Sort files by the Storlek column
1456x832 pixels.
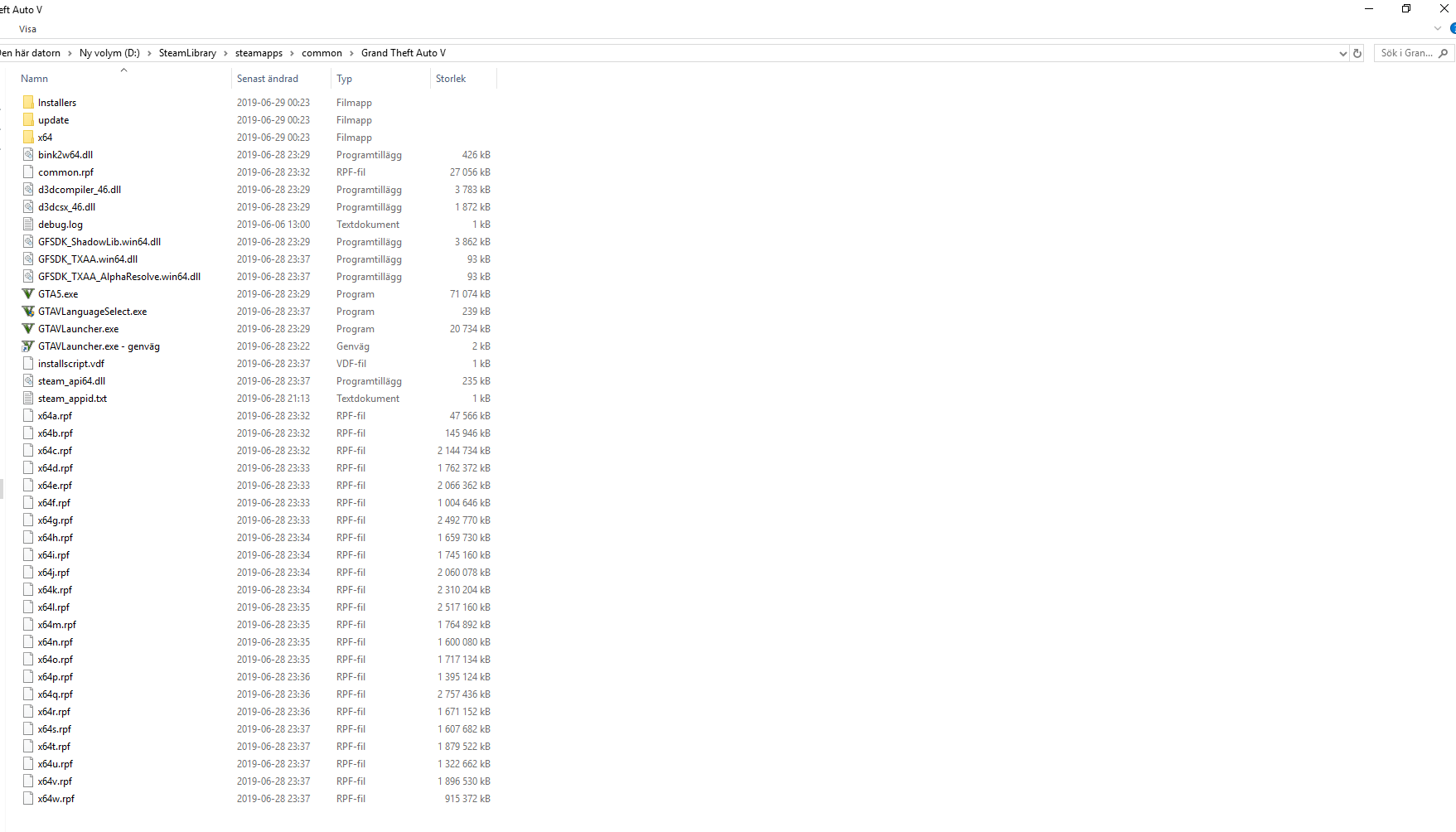click(x=451, y=79)
